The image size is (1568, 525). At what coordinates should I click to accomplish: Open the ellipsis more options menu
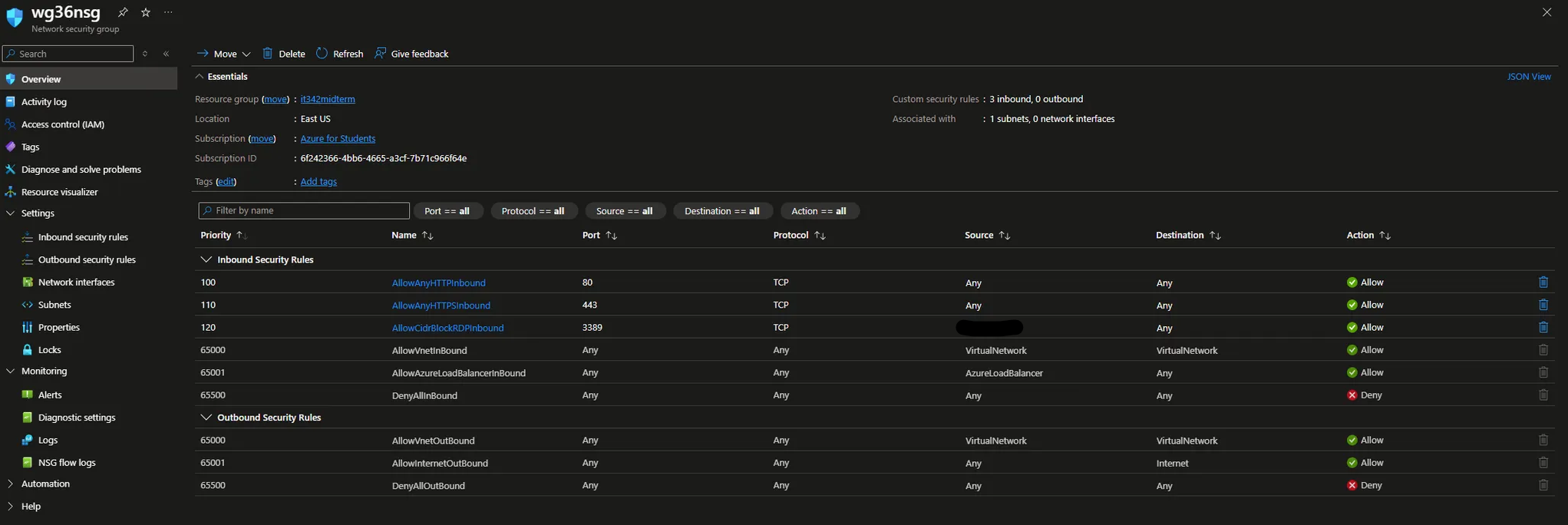tap(168, 12)
